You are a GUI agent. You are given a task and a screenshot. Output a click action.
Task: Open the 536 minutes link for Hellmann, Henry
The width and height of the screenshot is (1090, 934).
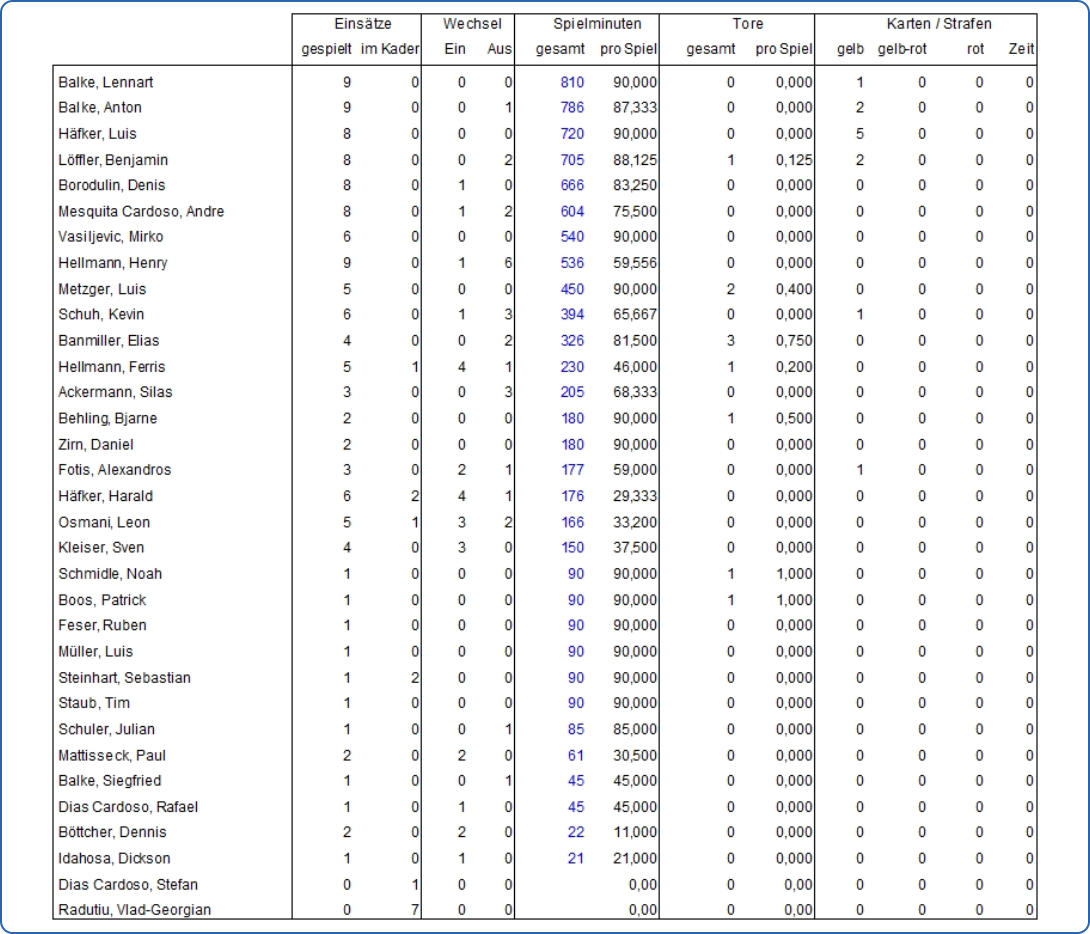[572, 263]
